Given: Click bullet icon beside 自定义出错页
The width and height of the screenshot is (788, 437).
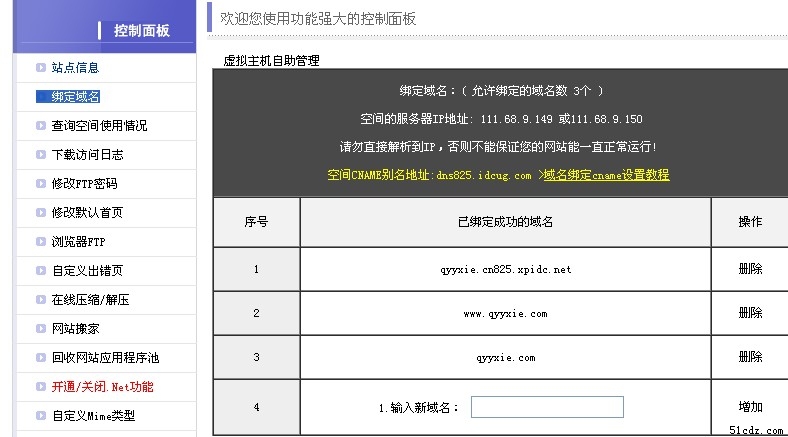Looking at the screenshot, I should [x=41, y=271].
